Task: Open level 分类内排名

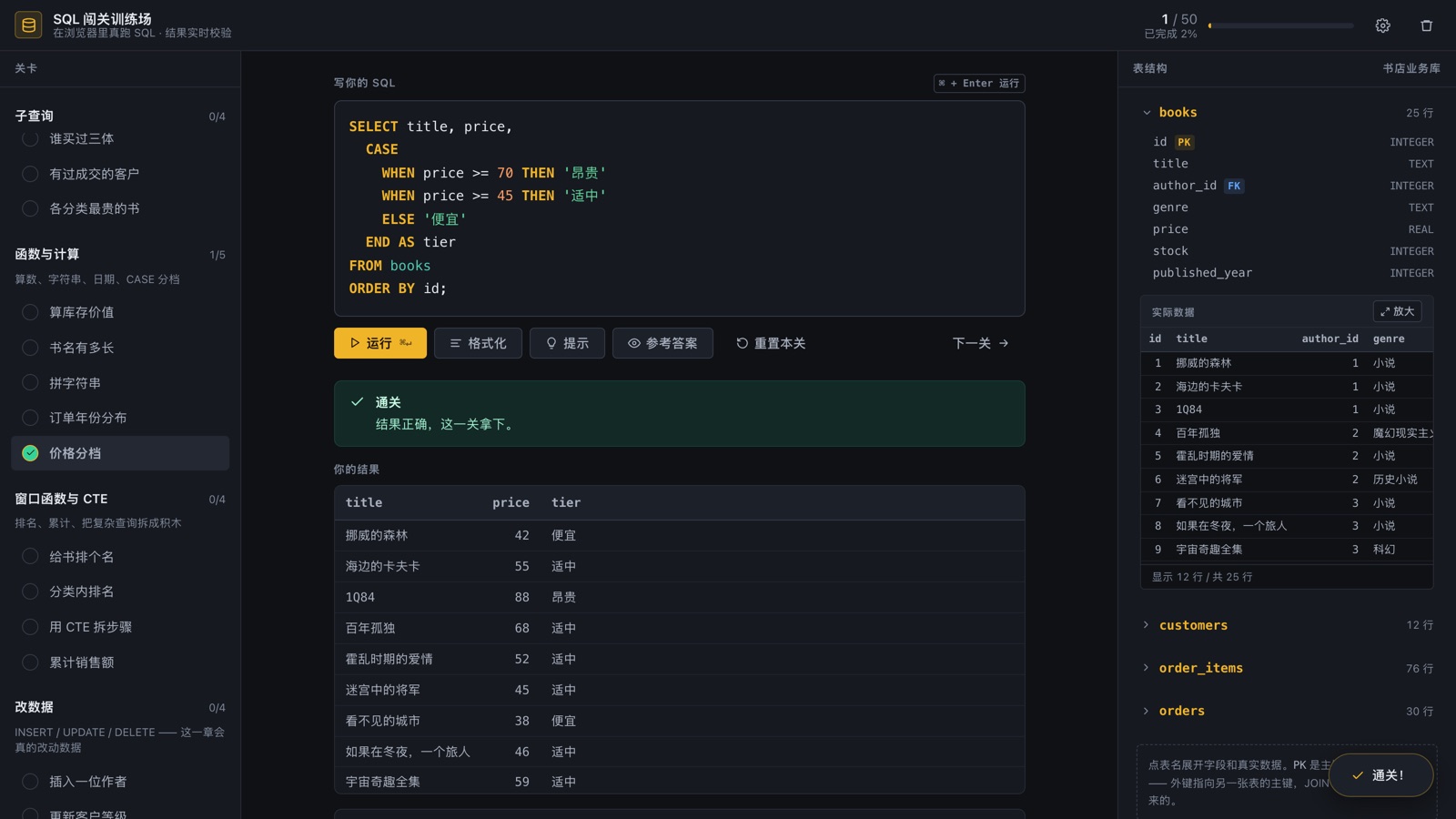Action: [120, 591]
